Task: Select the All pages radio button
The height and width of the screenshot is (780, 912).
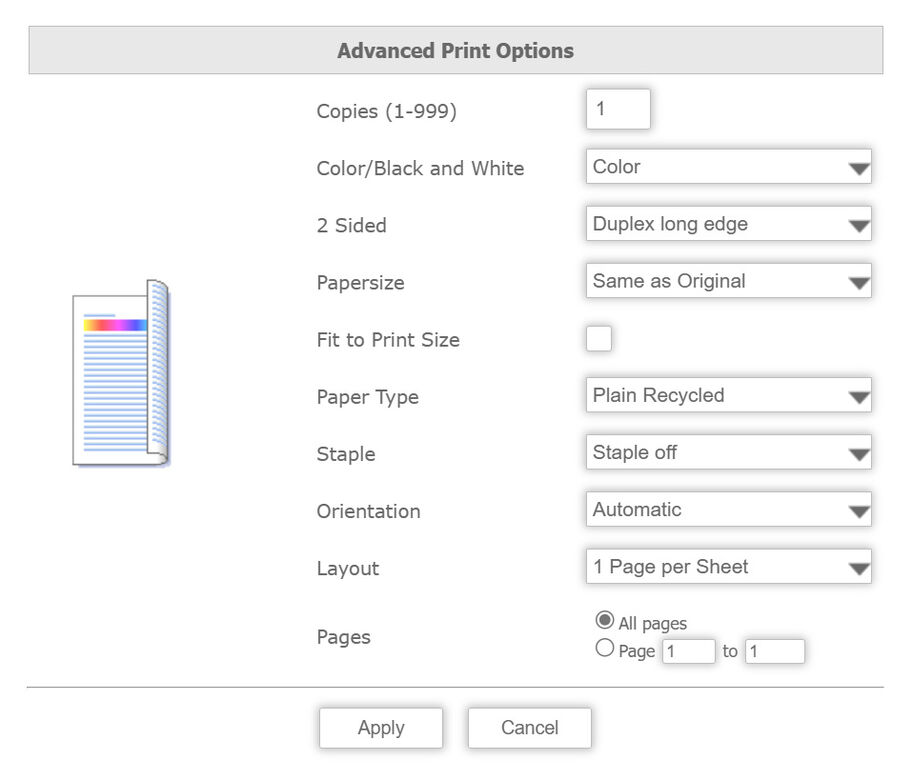Action: click(x=604, y=621)
